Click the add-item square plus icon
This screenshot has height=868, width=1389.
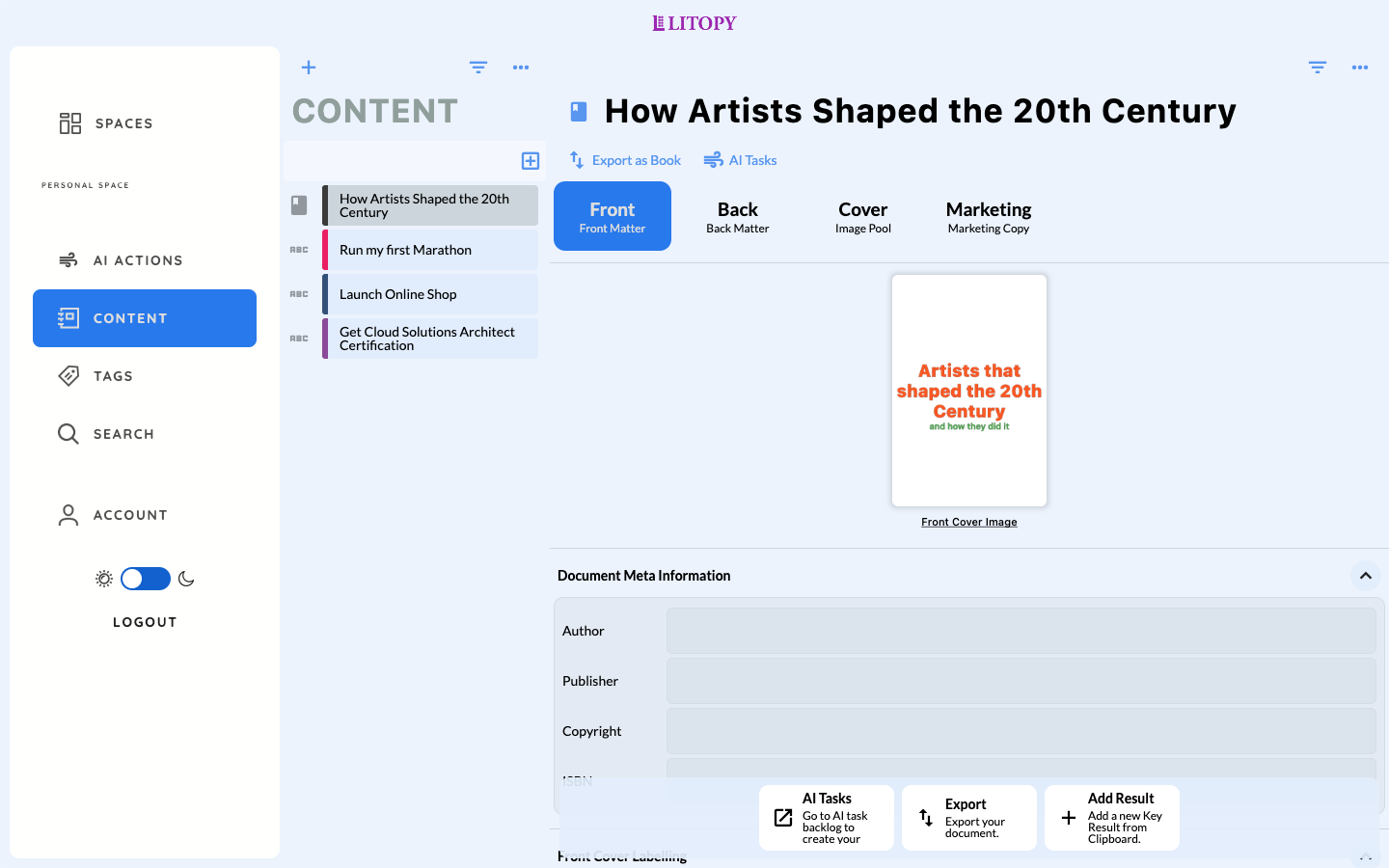(531, 160)
